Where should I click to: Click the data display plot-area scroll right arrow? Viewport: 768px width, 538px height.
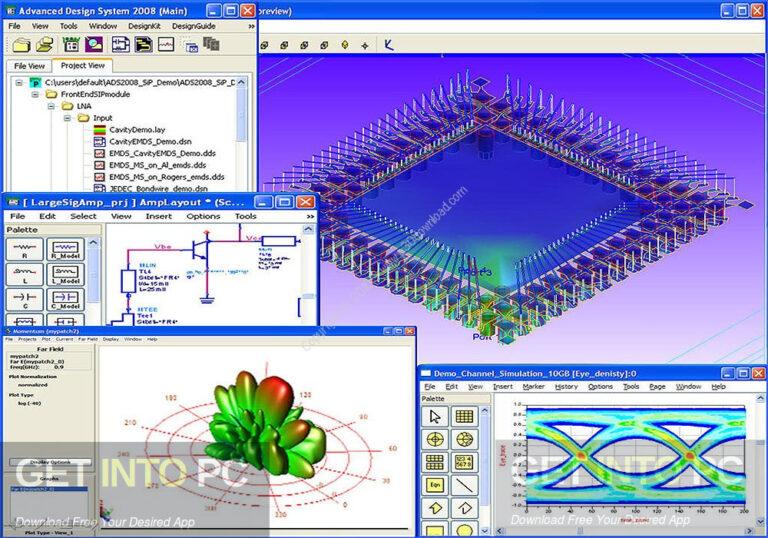pyautogui.click(x=749, y=531)
